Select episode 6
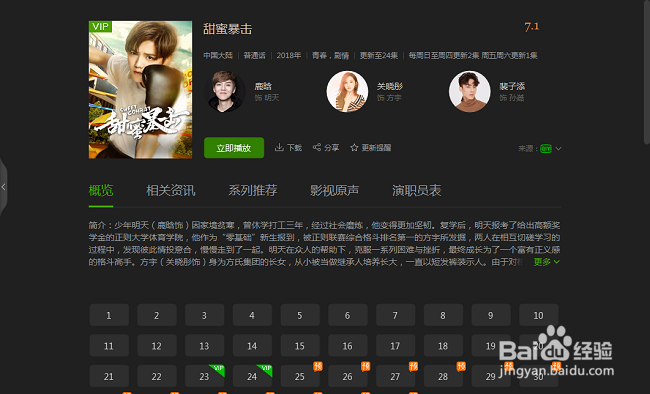650x394 pixels. (348, 315)
